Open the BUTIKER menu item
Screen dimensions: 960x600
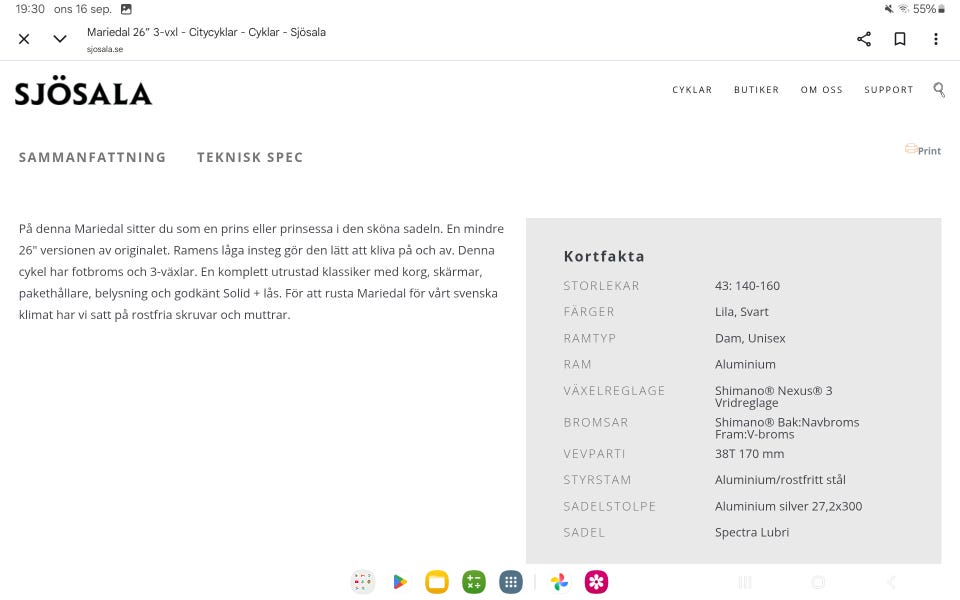pyautogui.click(x=756, y=89)
